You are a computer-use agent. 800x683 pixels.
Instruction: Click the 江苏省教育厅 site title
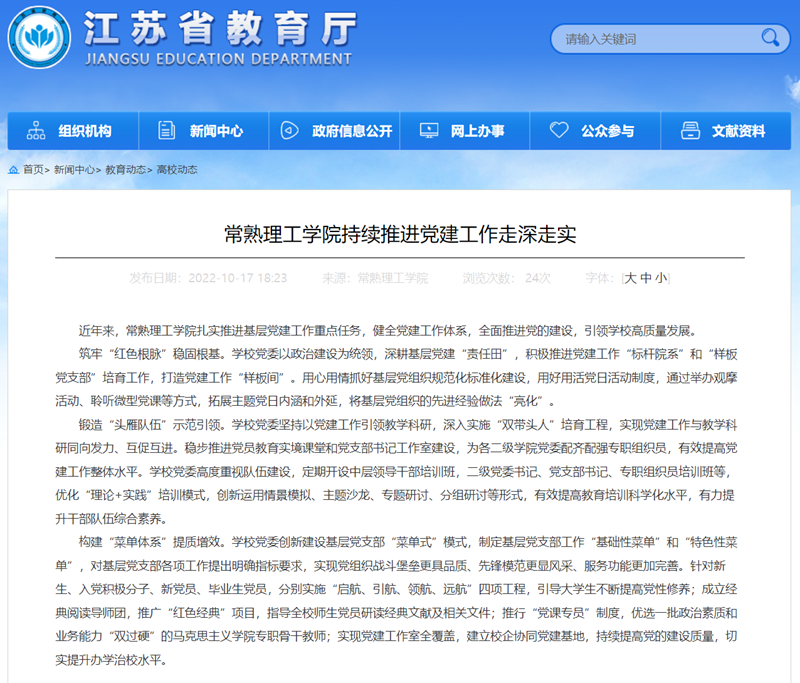(219, 29)
